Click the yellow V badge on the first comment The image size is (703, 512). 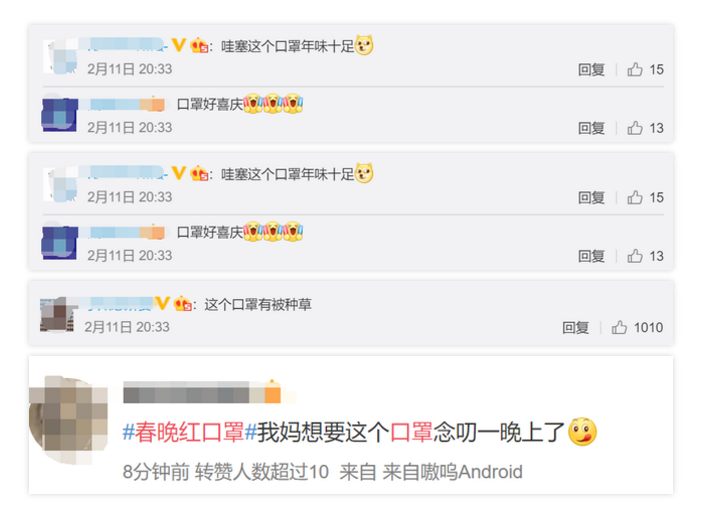point(179,45)
